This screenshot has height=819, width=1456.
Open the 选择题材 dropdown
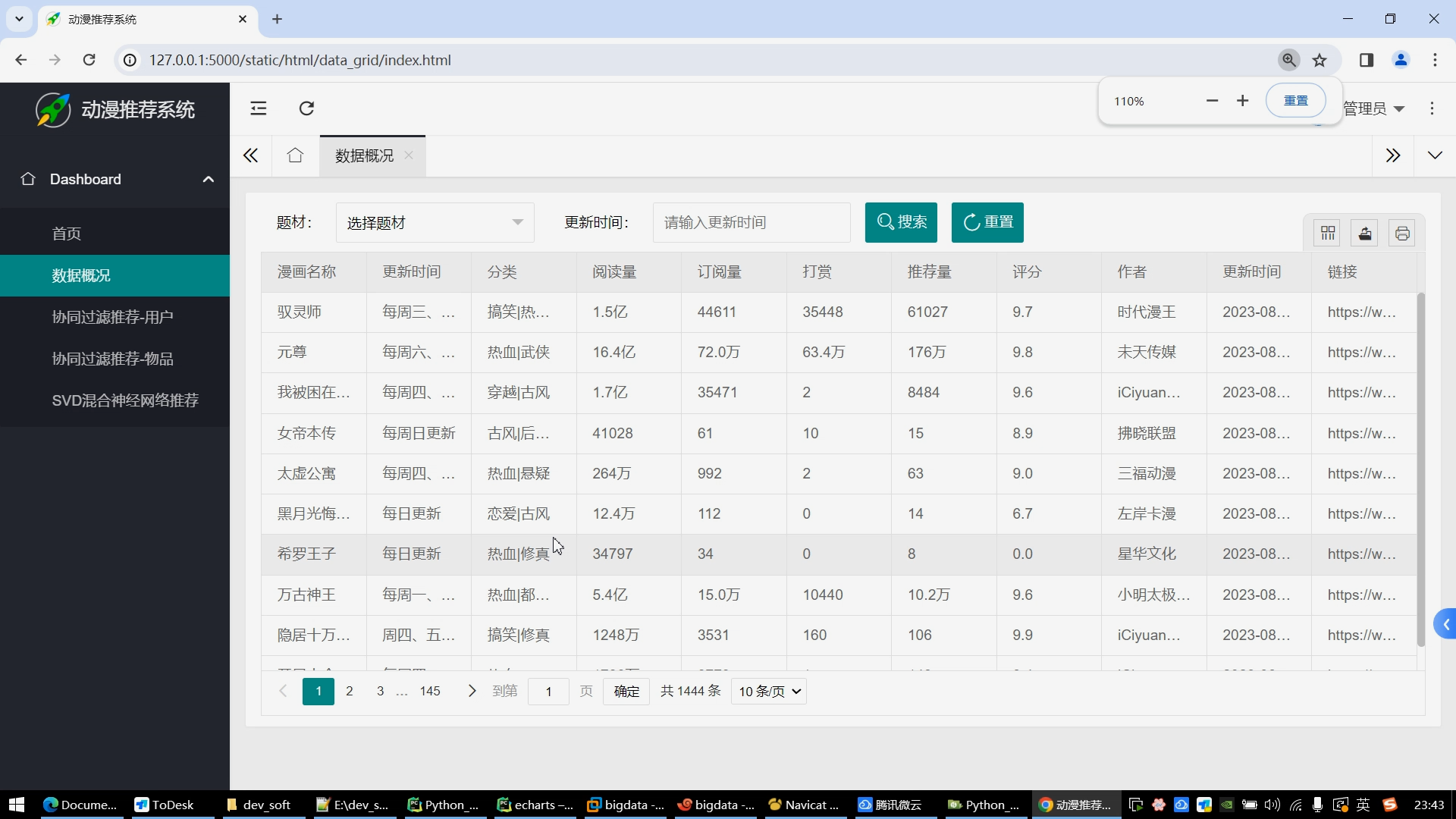coord(435,223)
